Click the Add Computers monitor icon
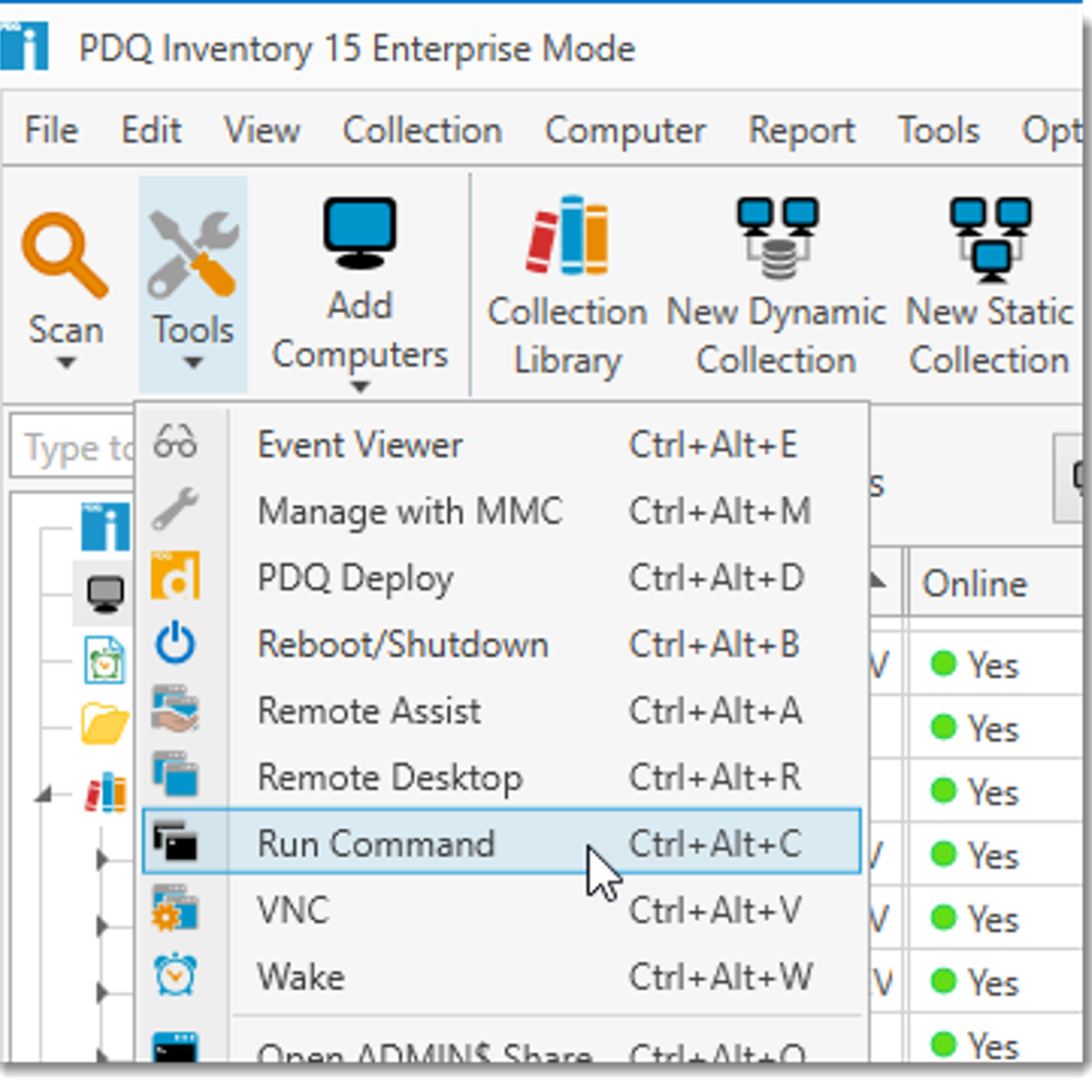 359,234
